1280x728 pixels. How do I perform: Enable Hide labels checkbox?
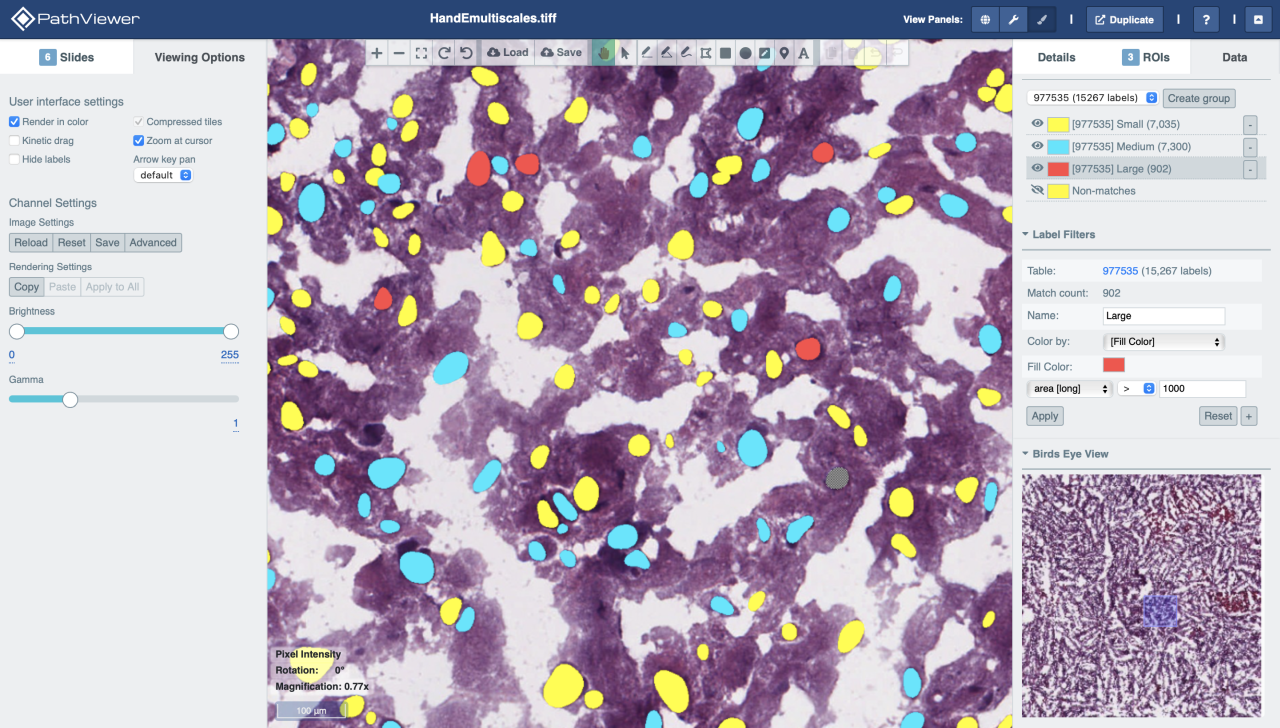click(14, 159)
